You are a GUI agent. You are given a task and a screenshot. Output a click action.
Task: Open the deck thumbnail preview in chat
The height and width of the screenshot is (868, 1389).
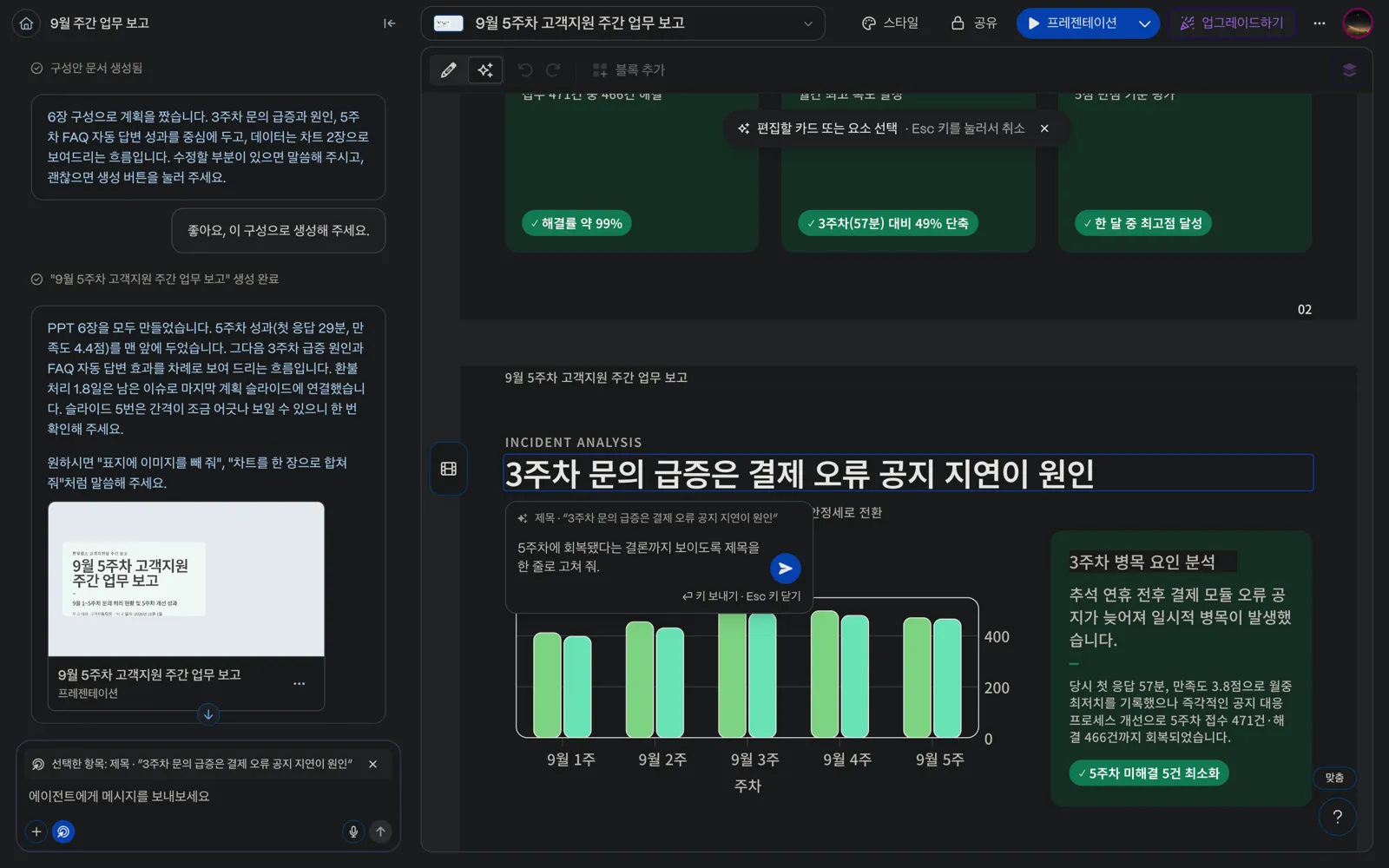click(x=186, y=579)
